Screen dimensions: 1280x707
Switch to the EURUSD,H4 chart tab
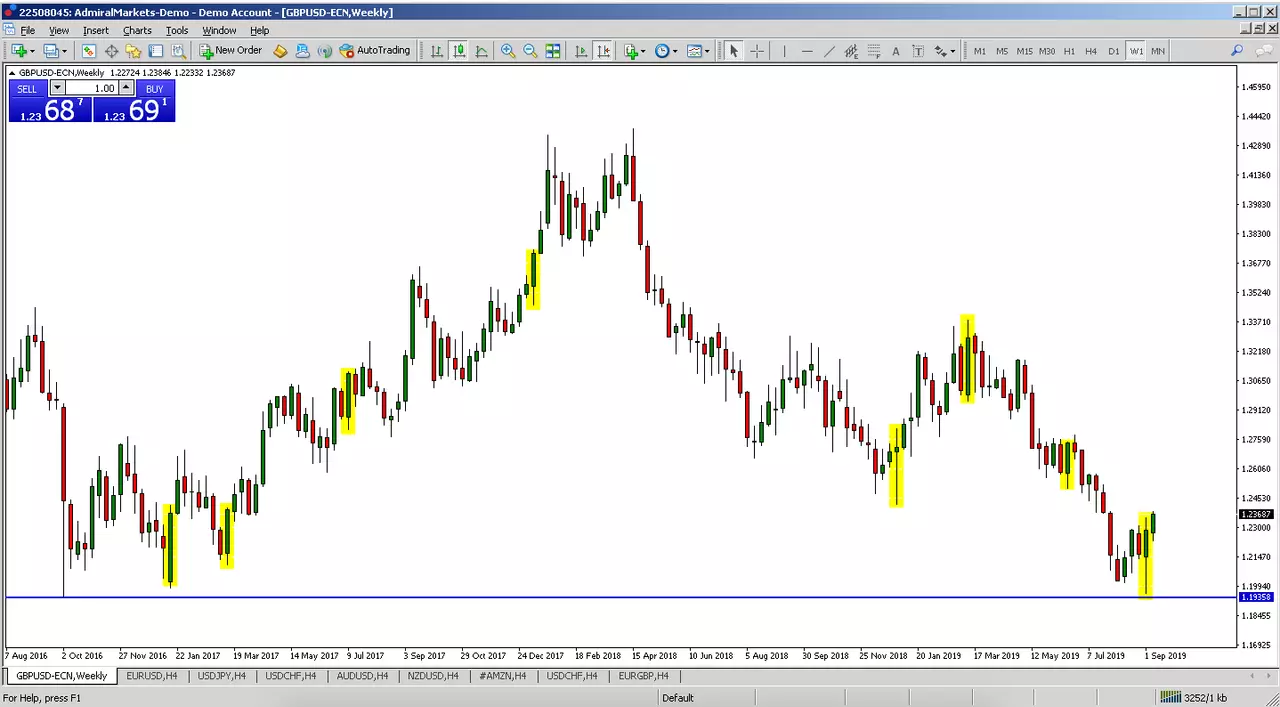point(151,676)
